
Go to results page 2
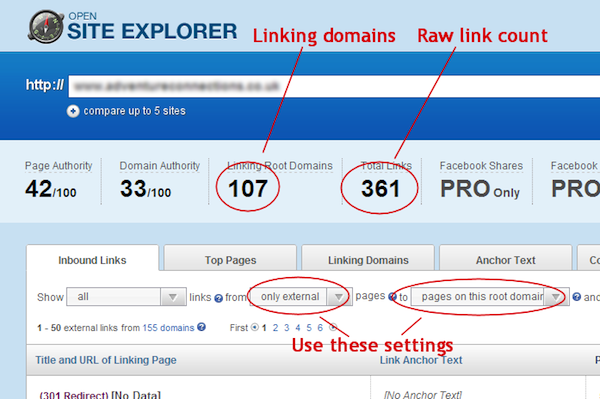tap(275, 328)
